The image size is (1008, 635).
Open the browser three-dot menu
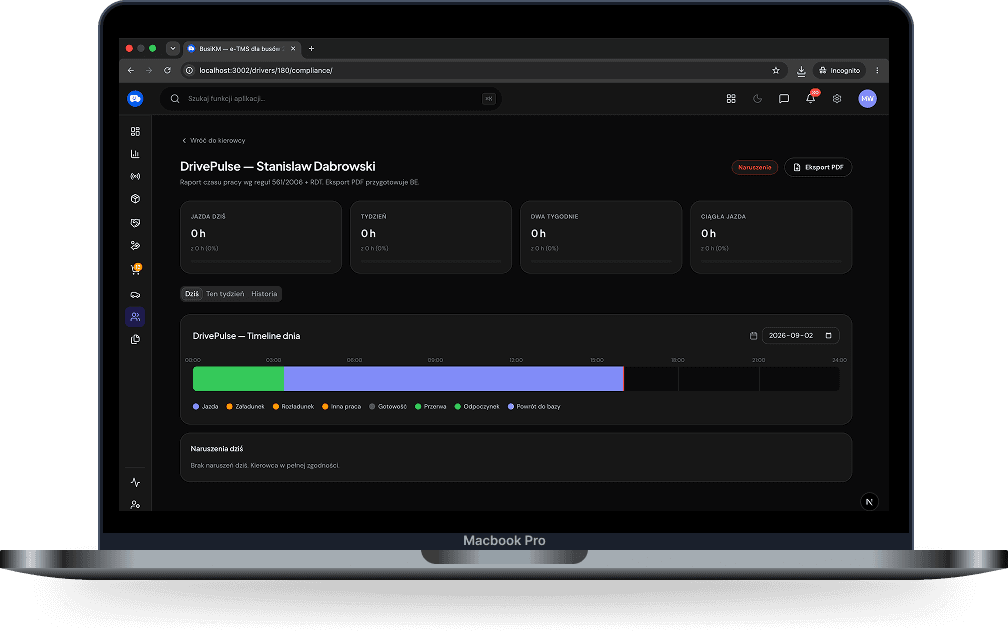[878, 70]
